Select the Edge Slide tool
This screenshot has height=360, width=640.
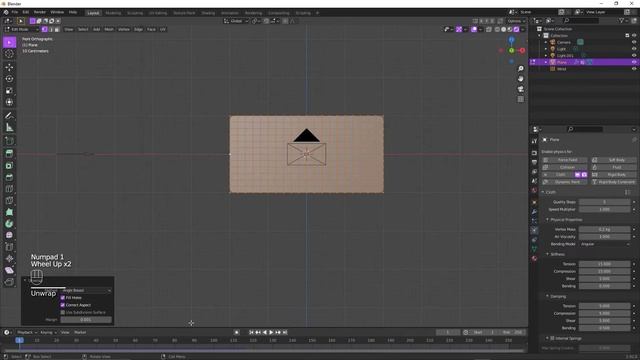(x=9, y=247)
